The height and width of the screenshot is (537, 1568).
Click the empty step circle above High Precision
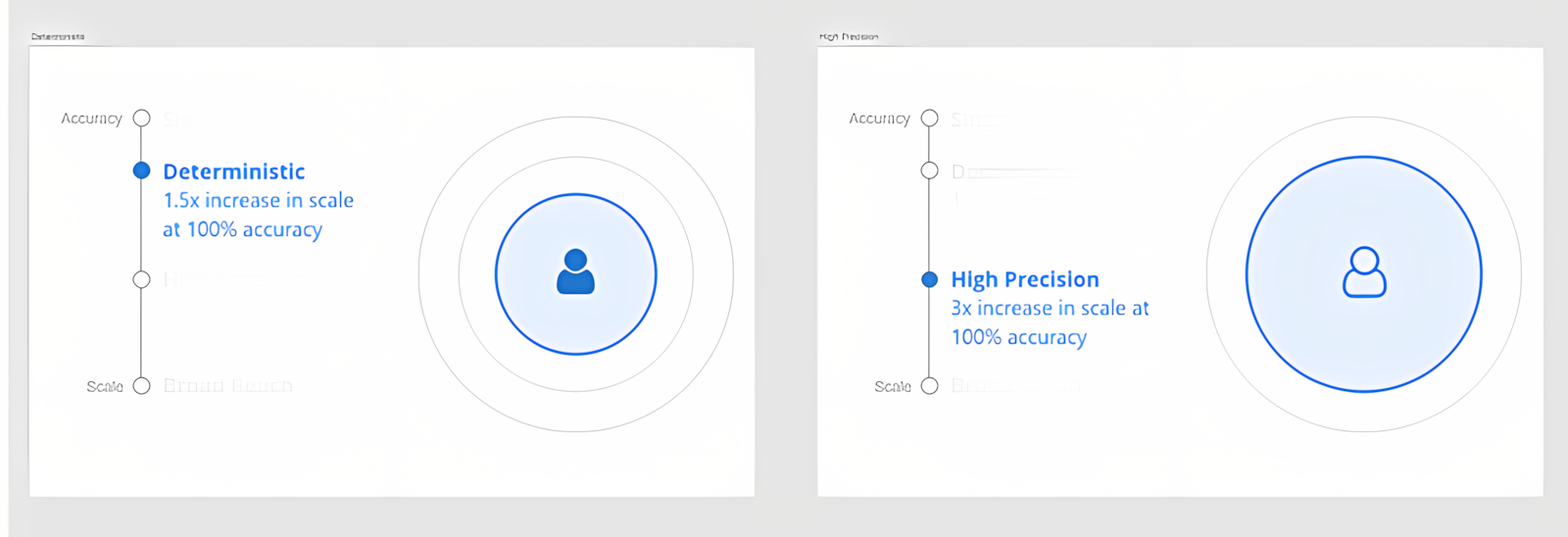pyautogui.click(x=930, y=171)
